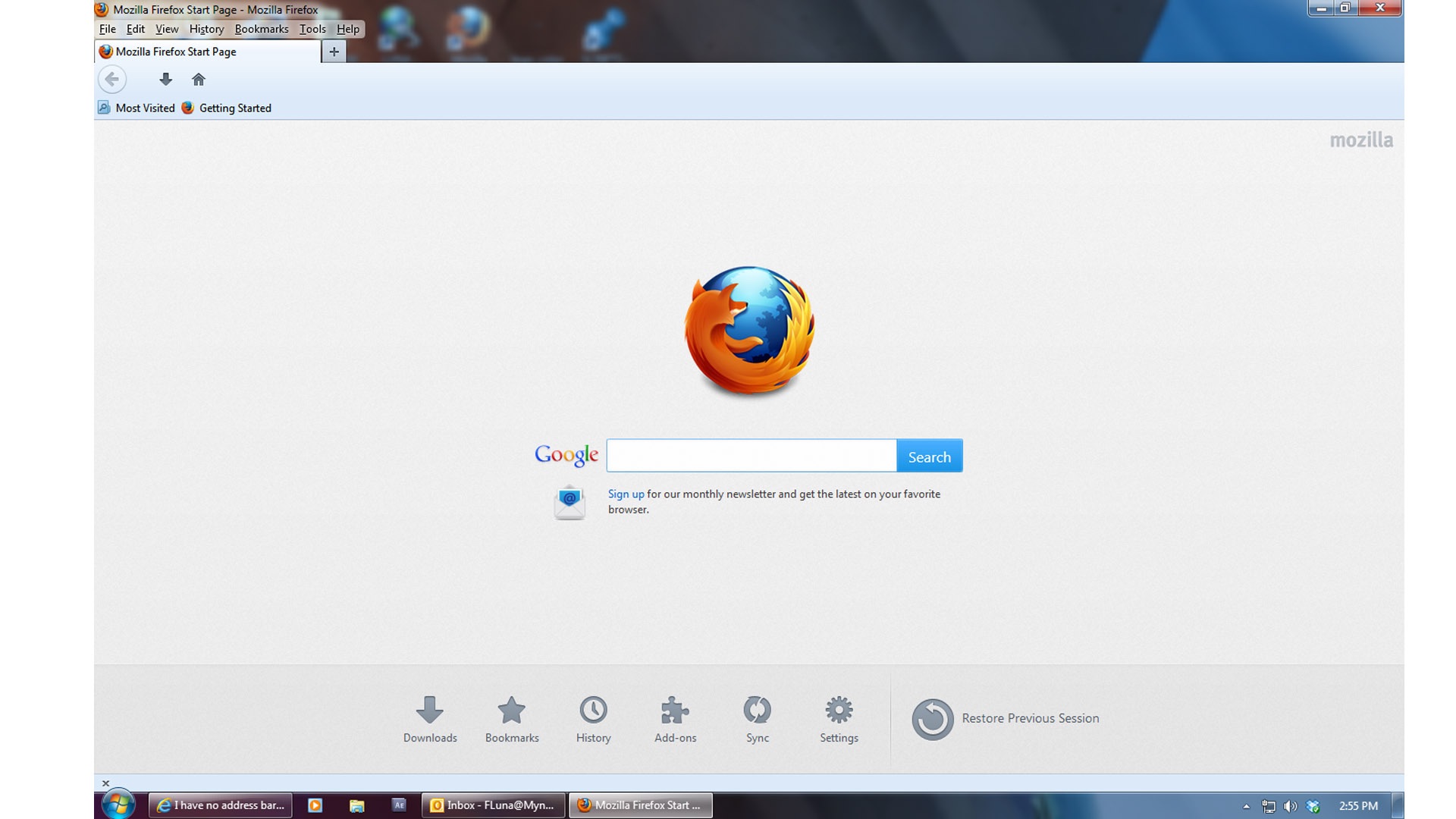Open Sync from the start page icons
The width and height of the screenshot is (1456, 819).
pos(757,719)
